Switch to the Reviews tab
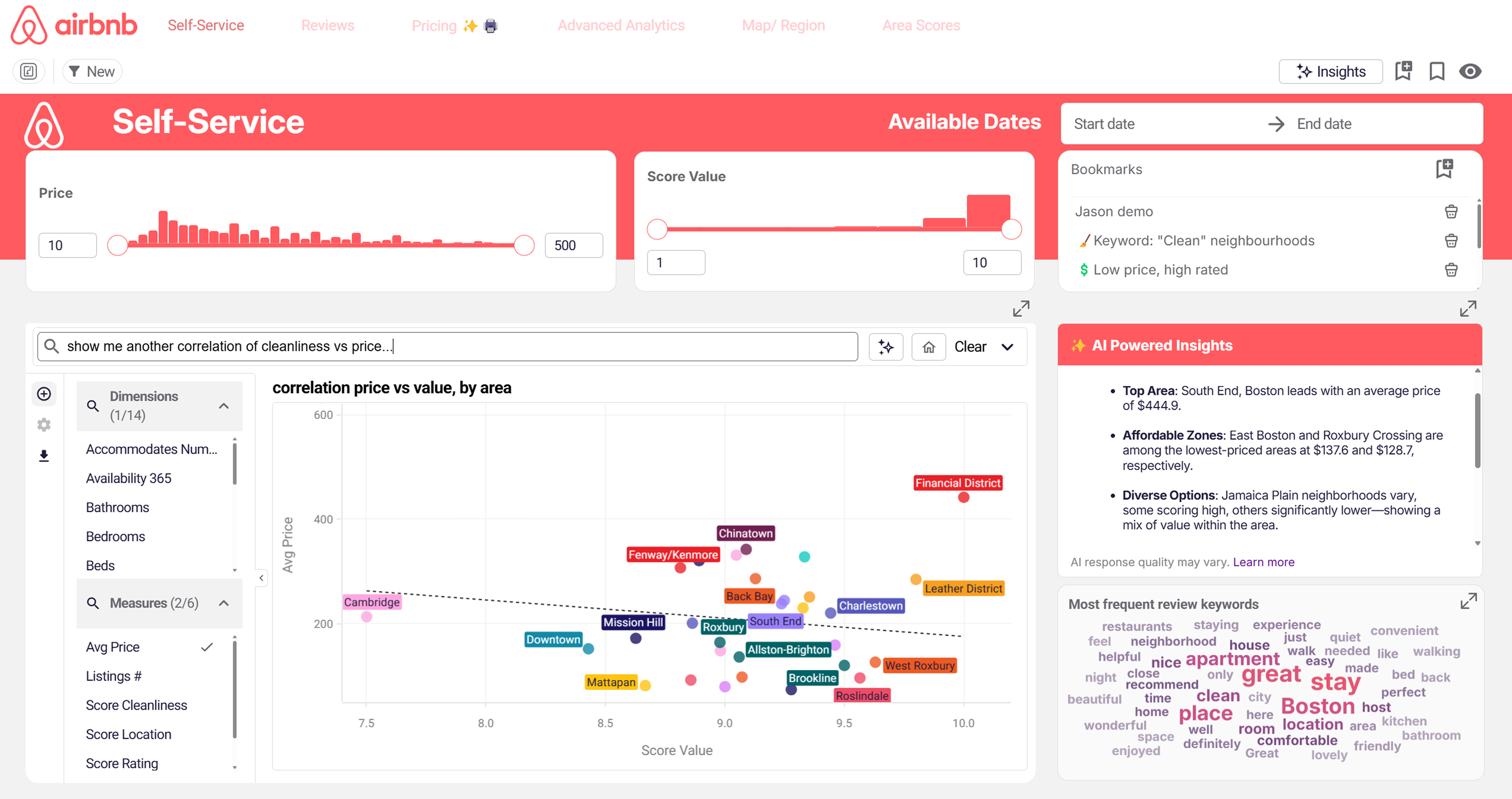Image resolution: width=1512 pixels, height=799 pixels. tap(327, 25)
